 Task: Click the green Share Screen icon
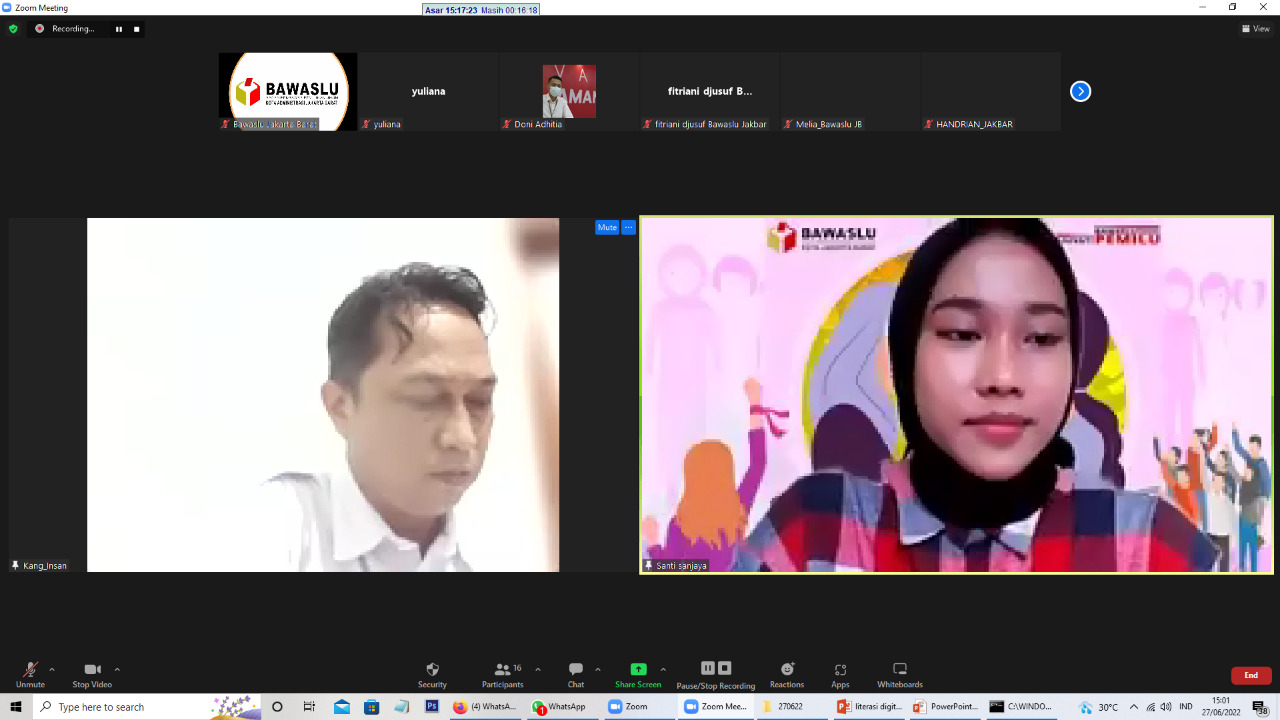638,670
